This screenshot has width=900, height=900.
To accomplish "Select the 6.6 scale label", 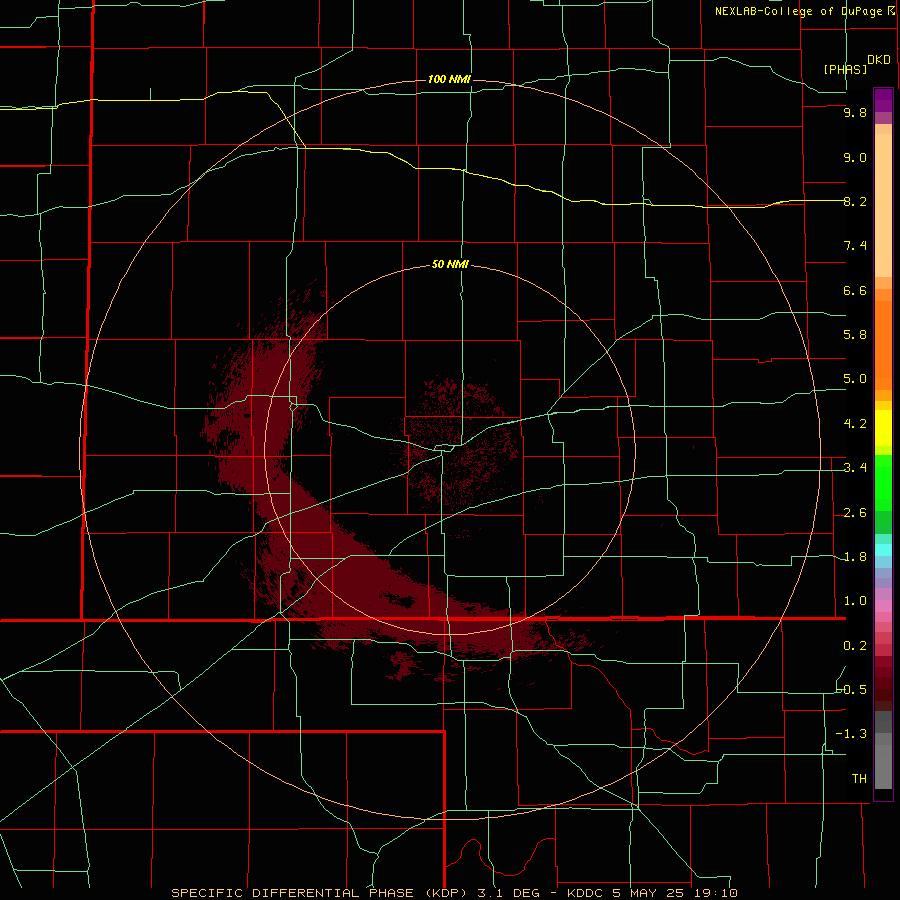I will [x=855, y=290].
